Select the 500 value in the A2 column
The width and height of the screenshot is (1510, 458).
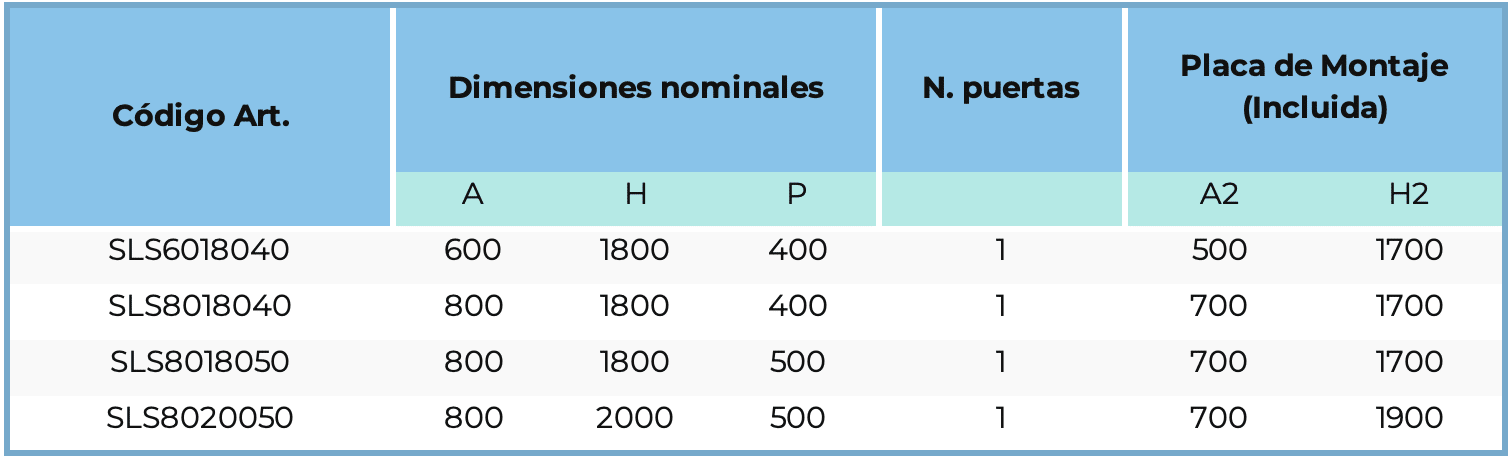[x=1219, y=250]
